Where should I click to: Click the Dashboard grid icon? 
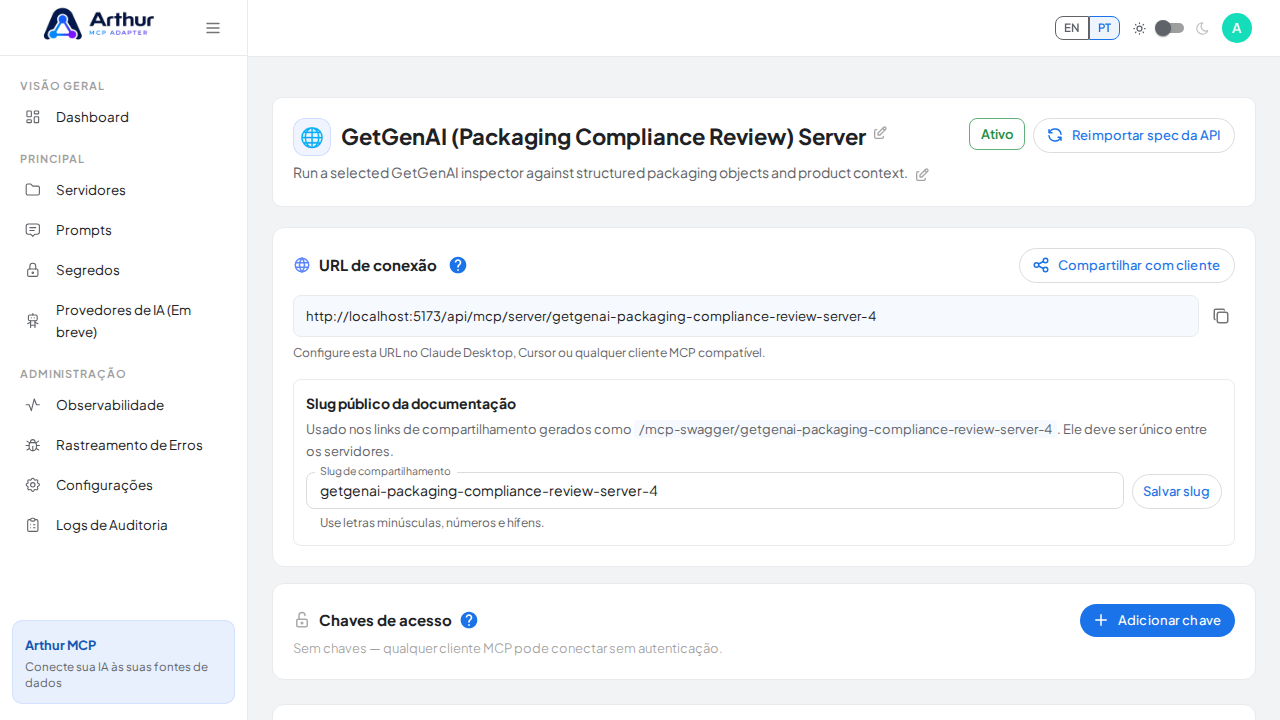point(33,117)
